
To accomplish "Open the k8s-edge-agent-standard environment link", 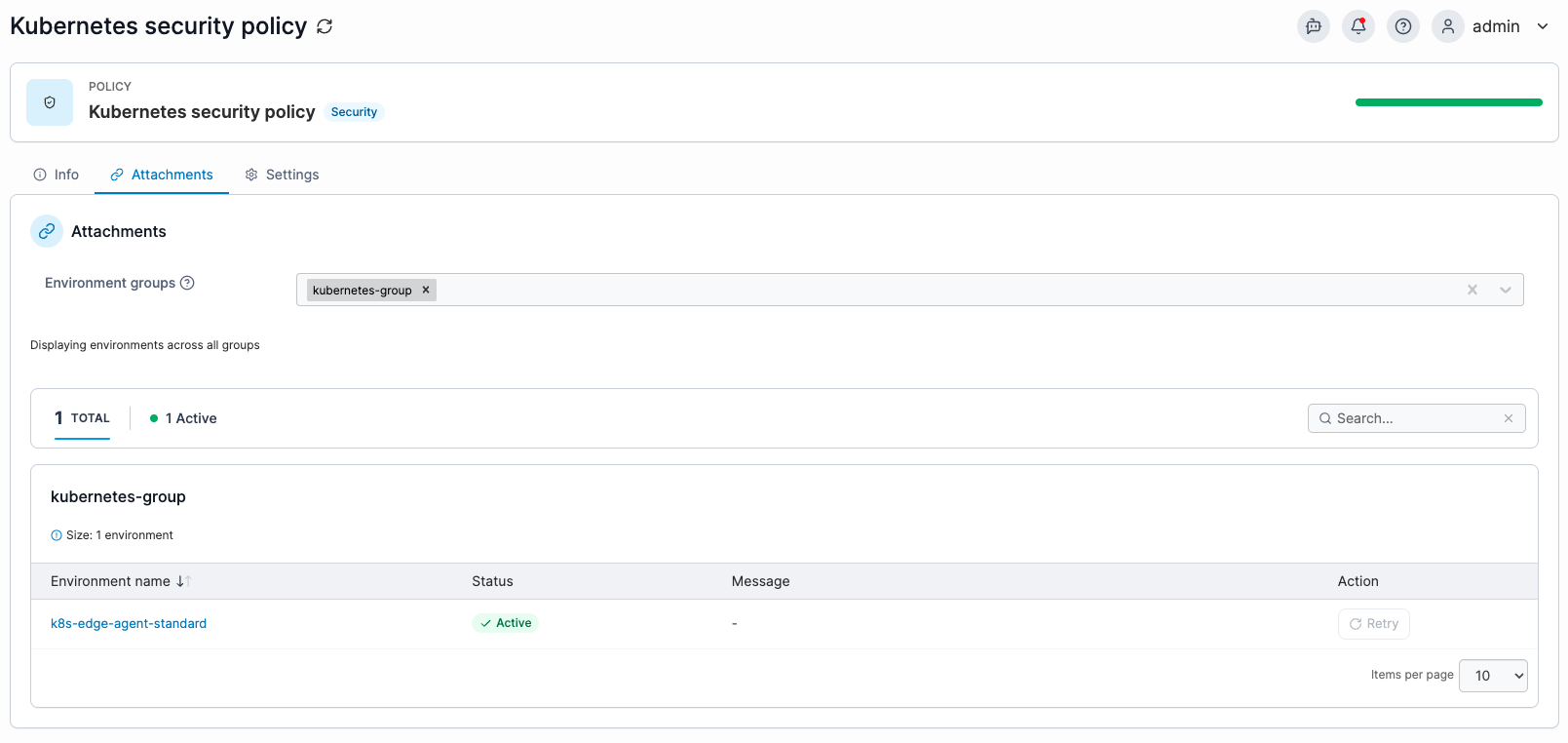I will click(129, 623).
